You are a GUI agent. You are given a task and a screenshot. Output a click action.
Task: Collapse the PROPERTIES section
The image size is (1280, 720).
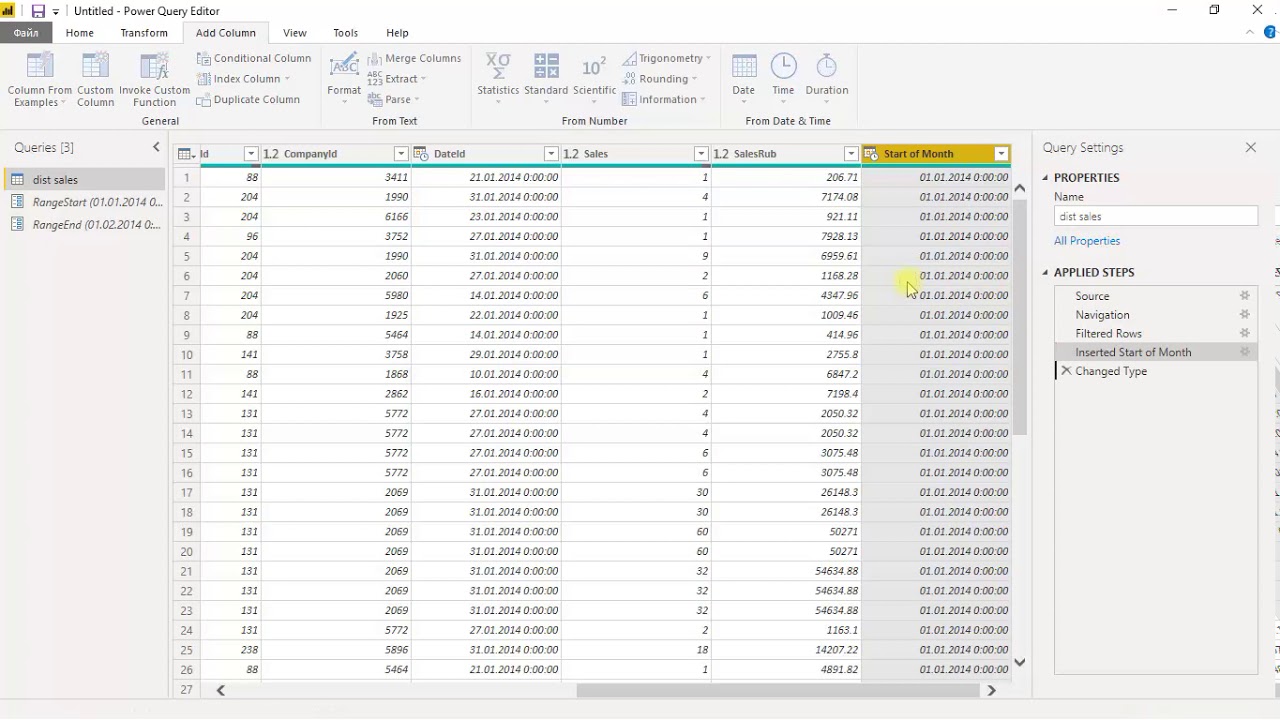(1046, 178)
